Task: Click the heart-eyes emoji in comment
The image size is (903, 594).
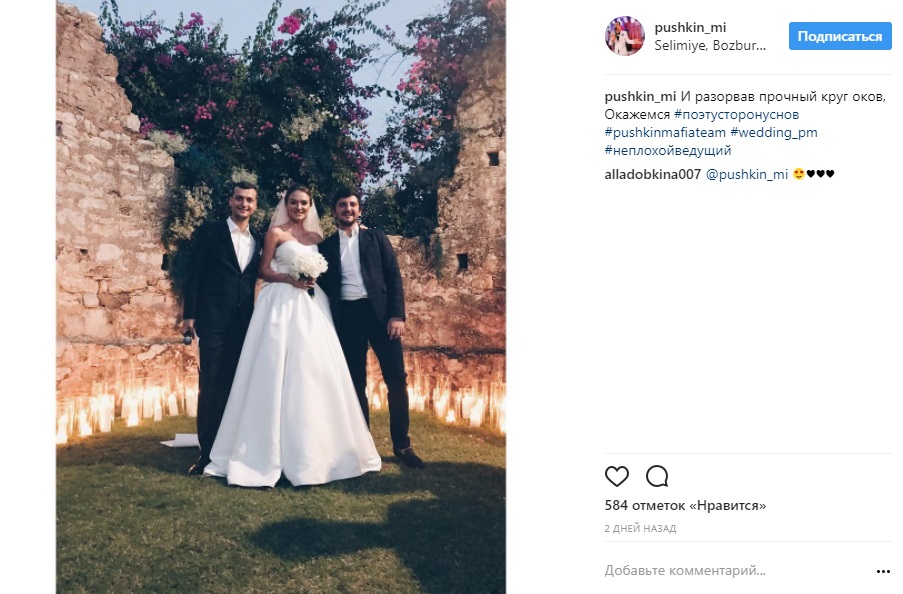Action: 798,174
